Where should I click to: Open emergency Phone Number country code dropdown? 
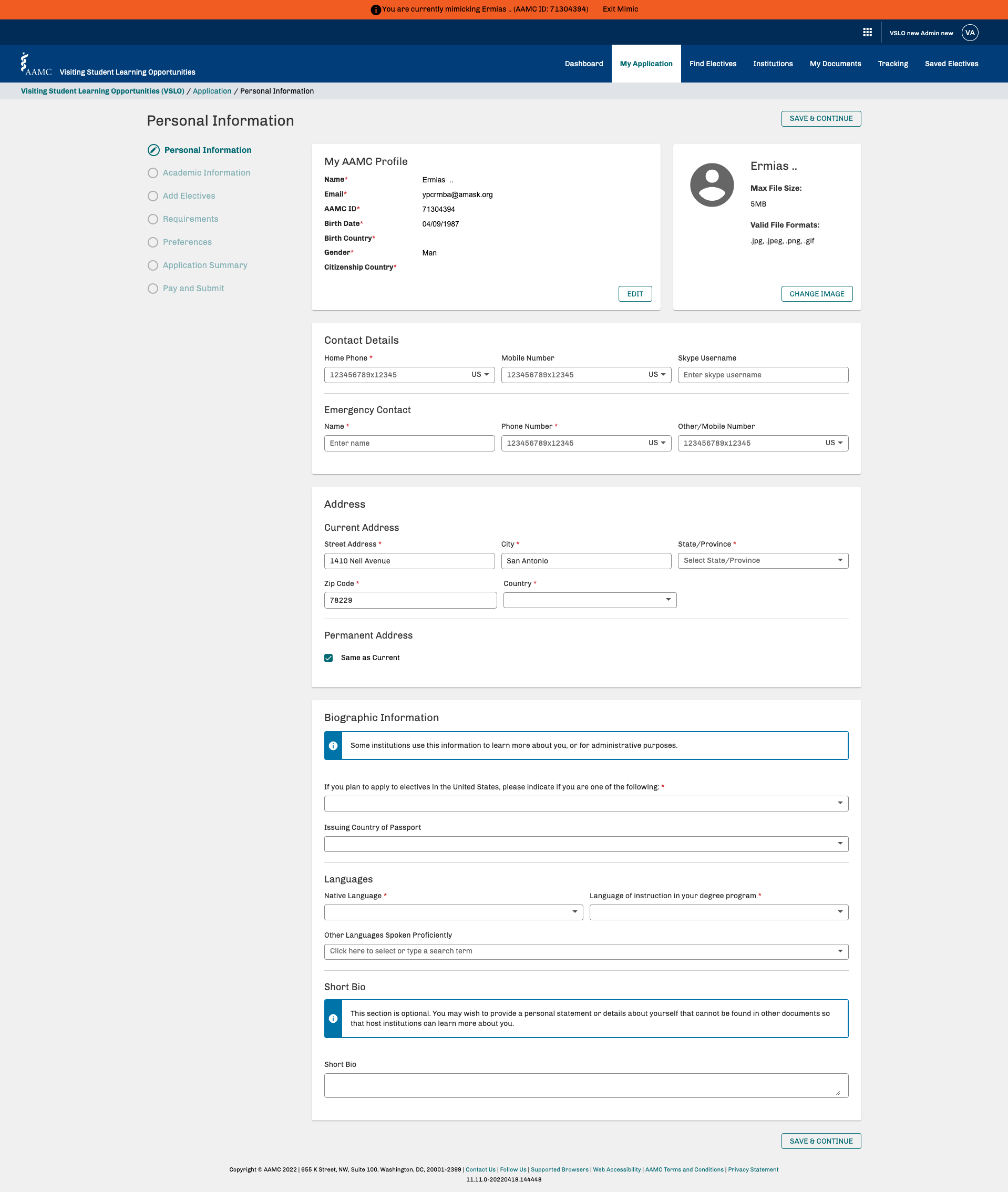point(656,444)
